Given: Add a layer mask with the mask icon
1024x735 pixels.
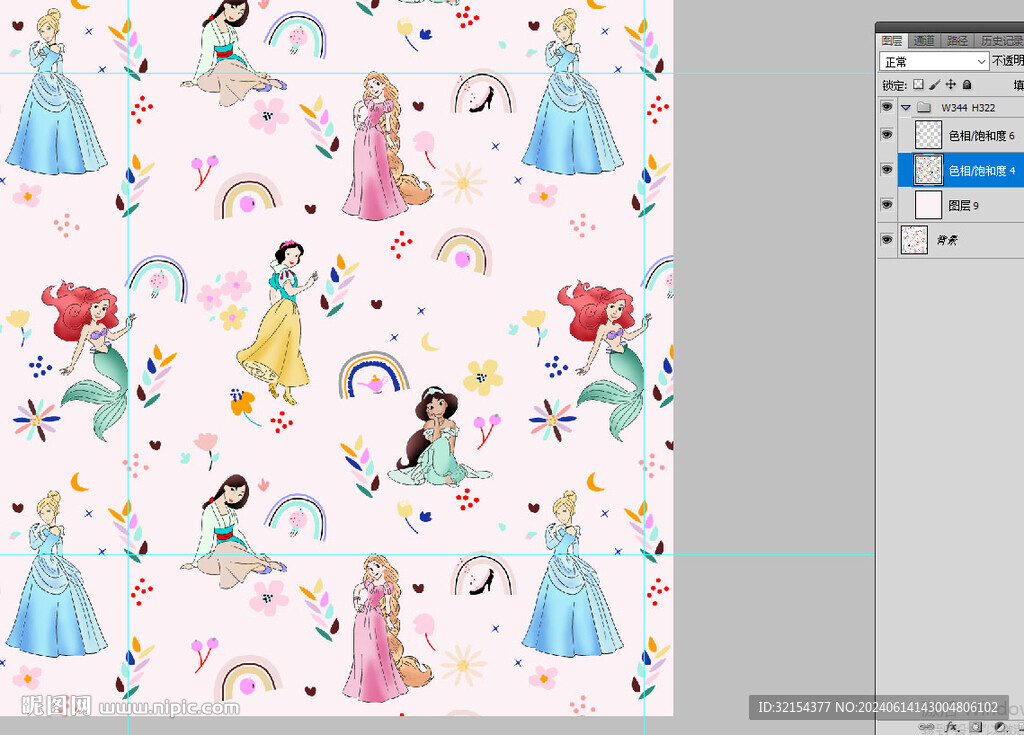Looking at the screenshot, I should click(x=976, y=727).
